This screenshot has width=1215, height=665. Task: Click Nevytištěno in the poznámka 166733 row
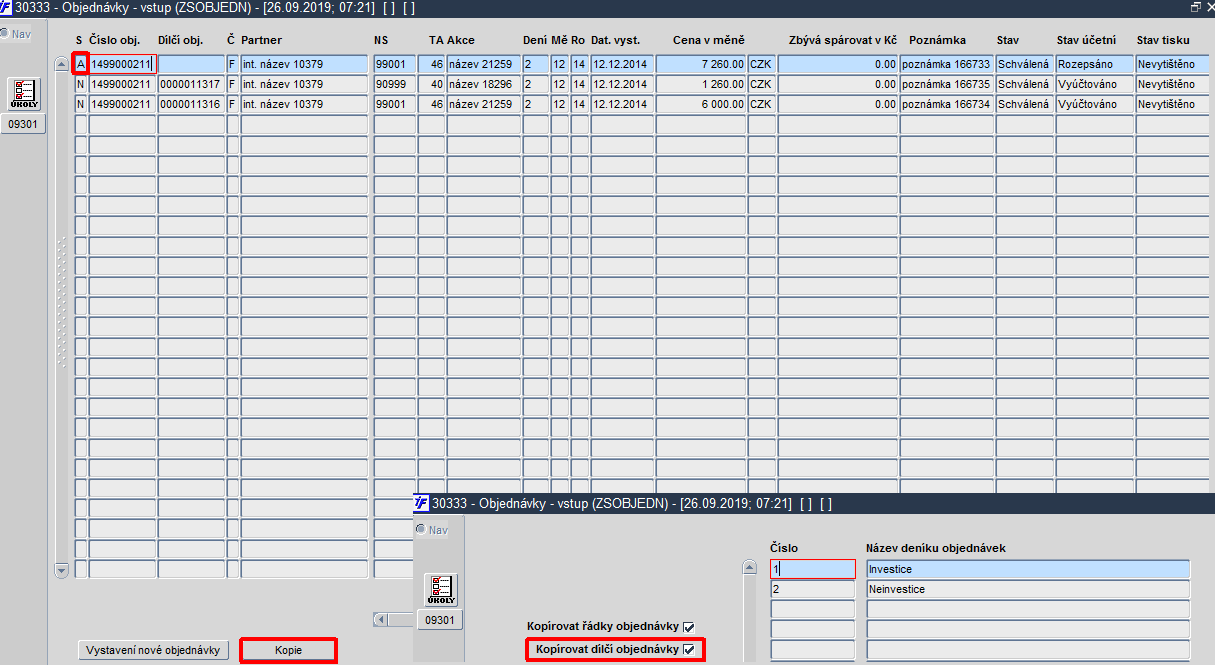1174,64
